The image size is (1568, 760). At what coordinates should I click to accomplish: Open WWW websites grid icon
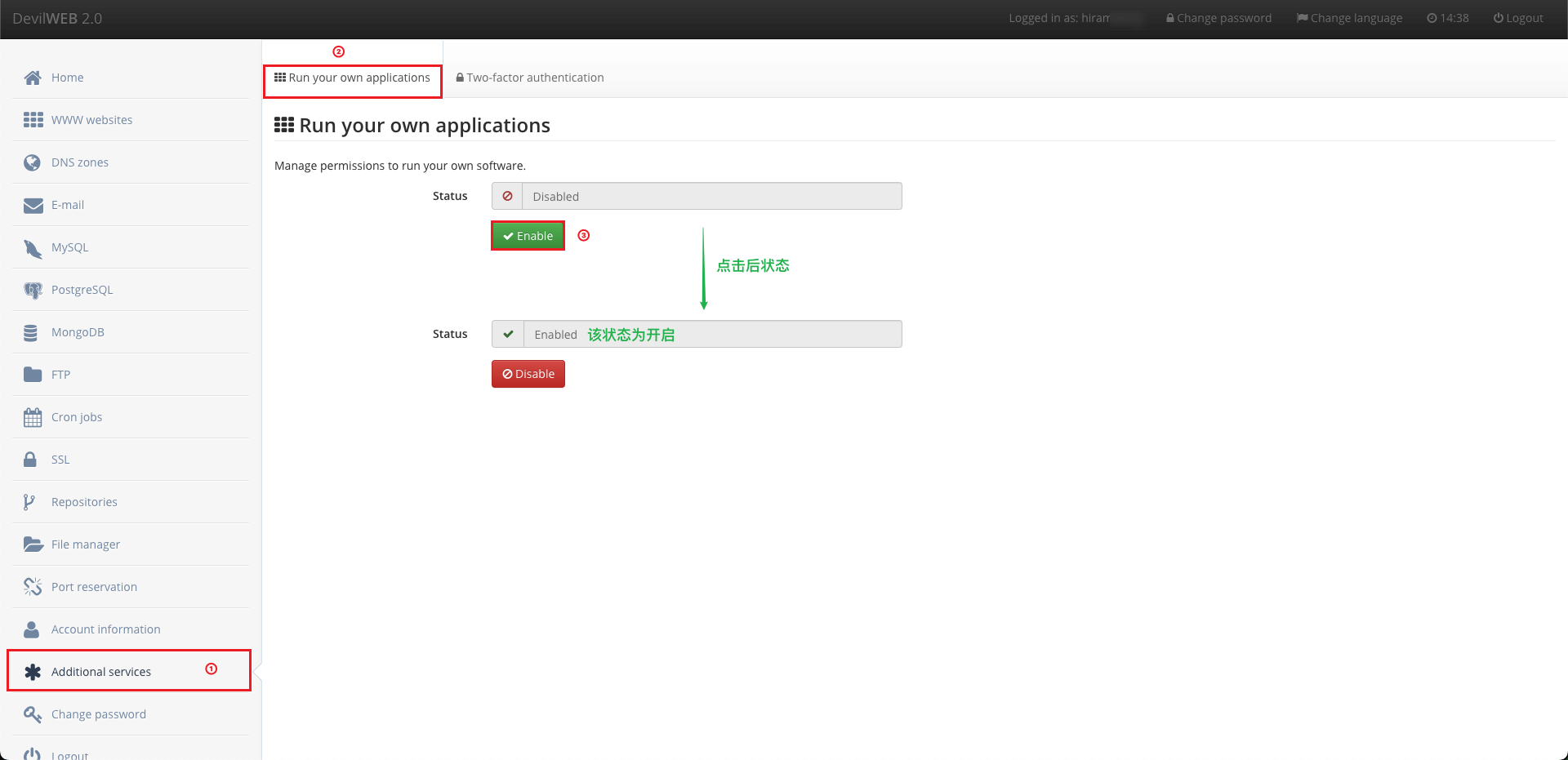[x=33, y=120]
